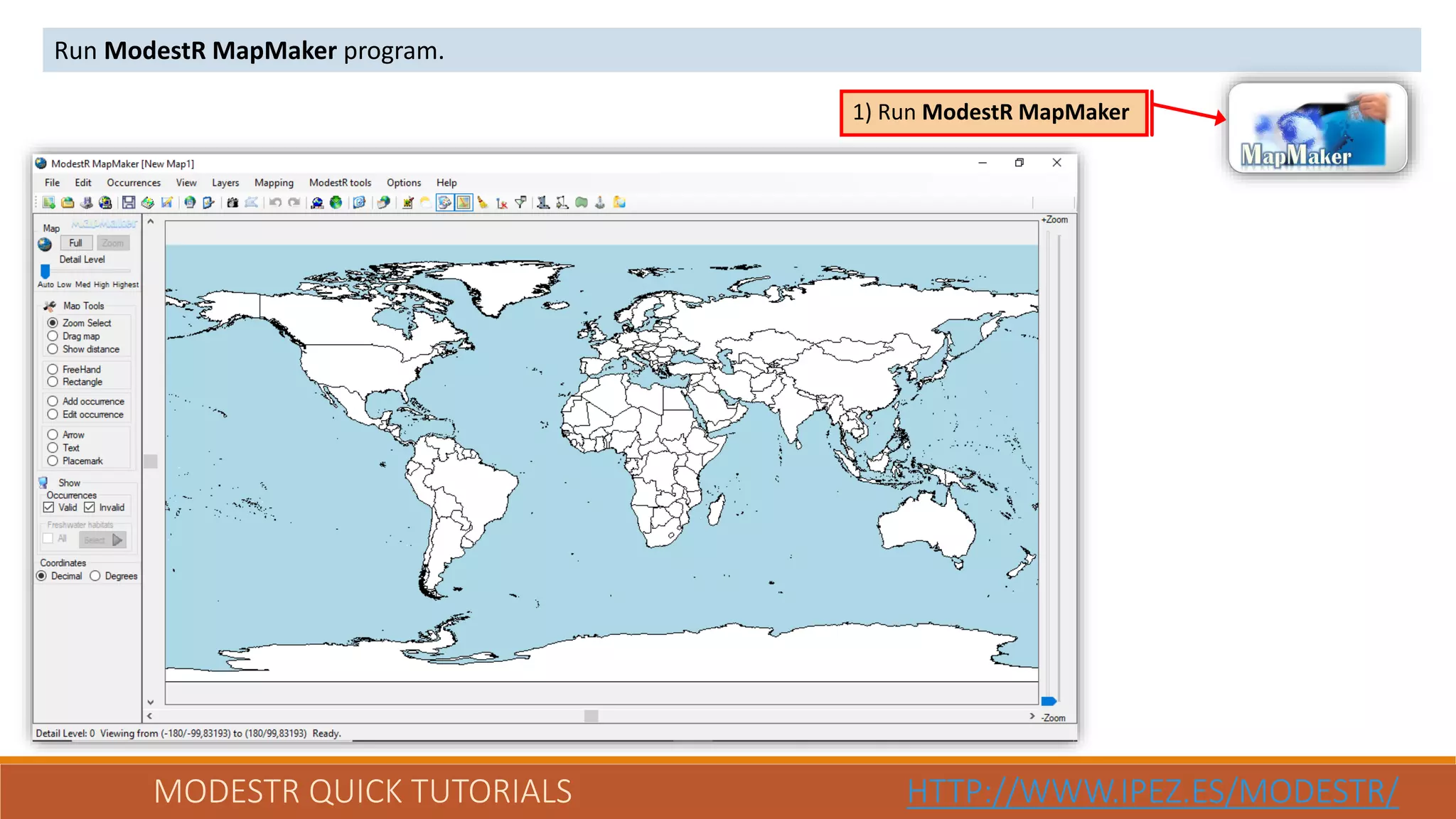Image resolution: width=1456 pixels, height=819 pixels.
Task: Open the Edit menu
Action: [83, 183]
